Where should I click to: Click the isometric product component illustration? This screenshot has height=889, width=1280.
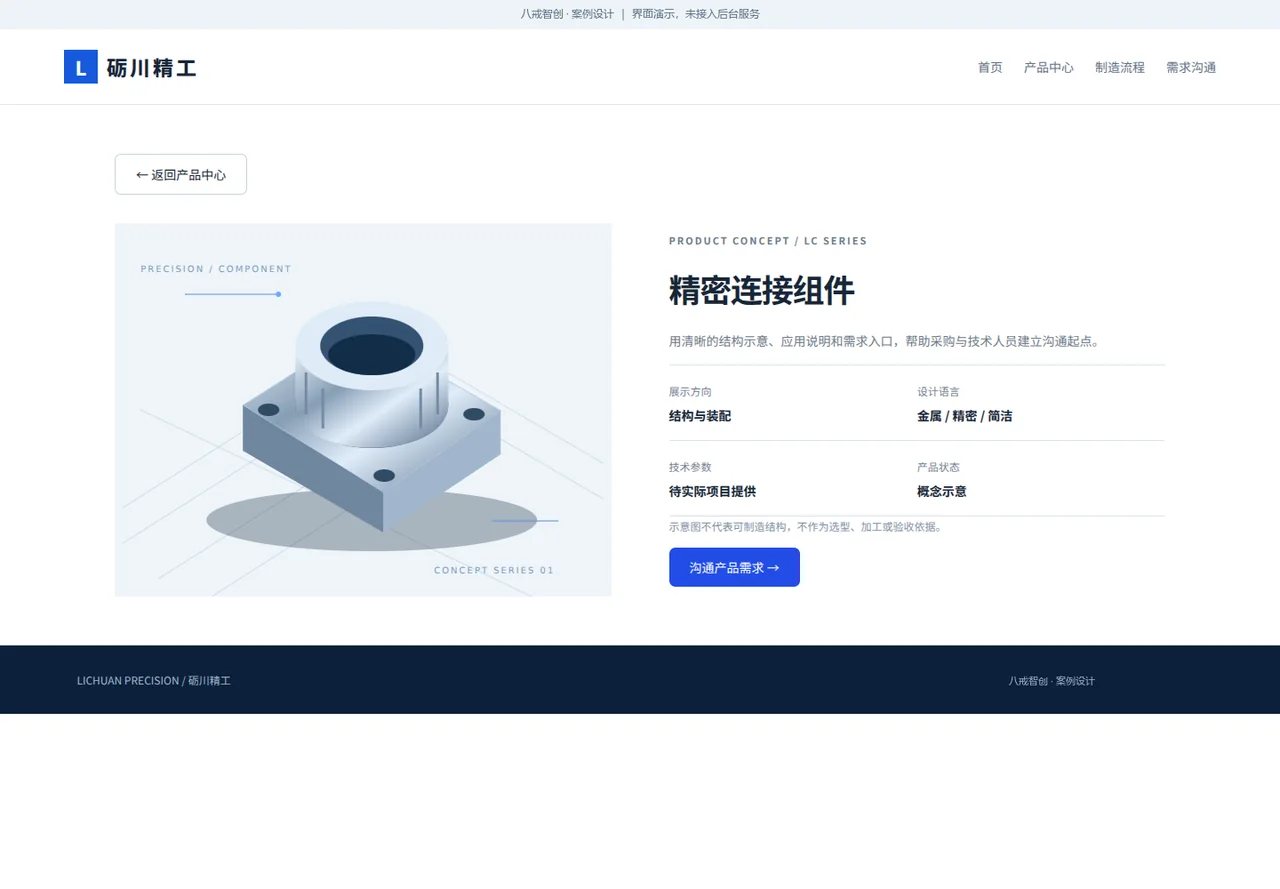point(363,410)
